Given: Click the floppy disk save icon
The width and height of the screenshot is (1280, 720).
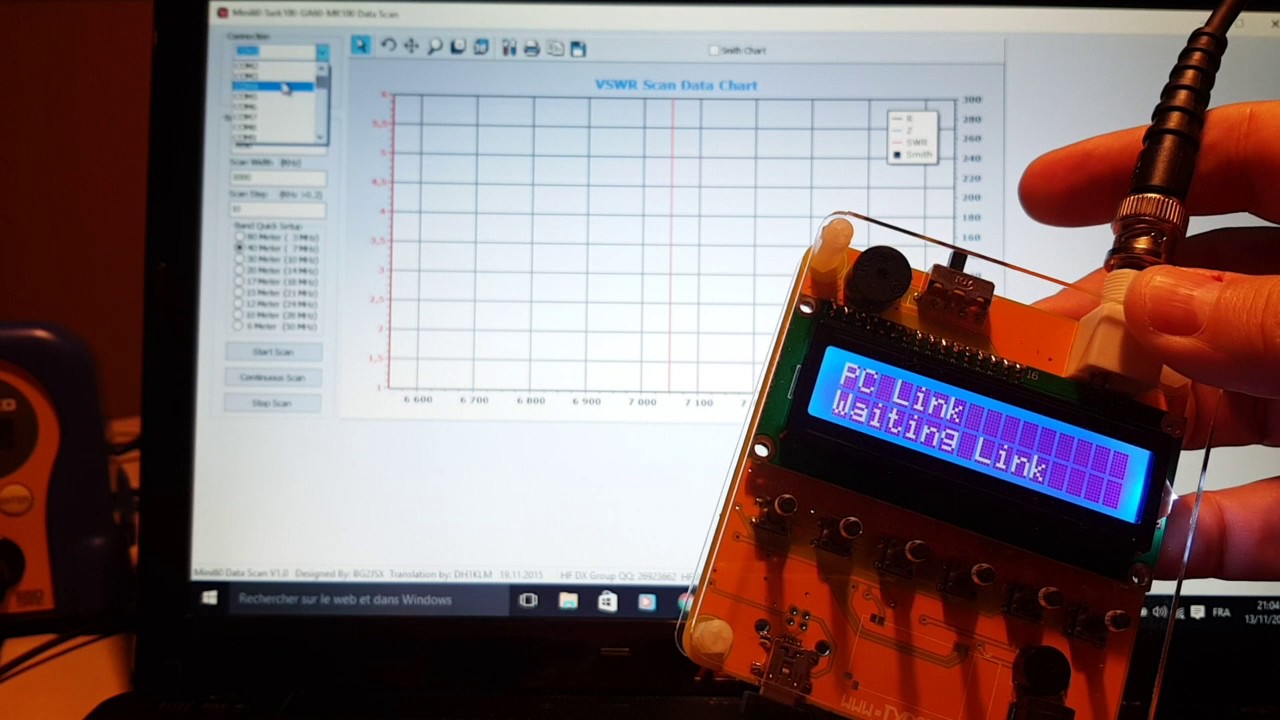Looking at the screenshot, I should pyautogui.click(x=578, y=48).
